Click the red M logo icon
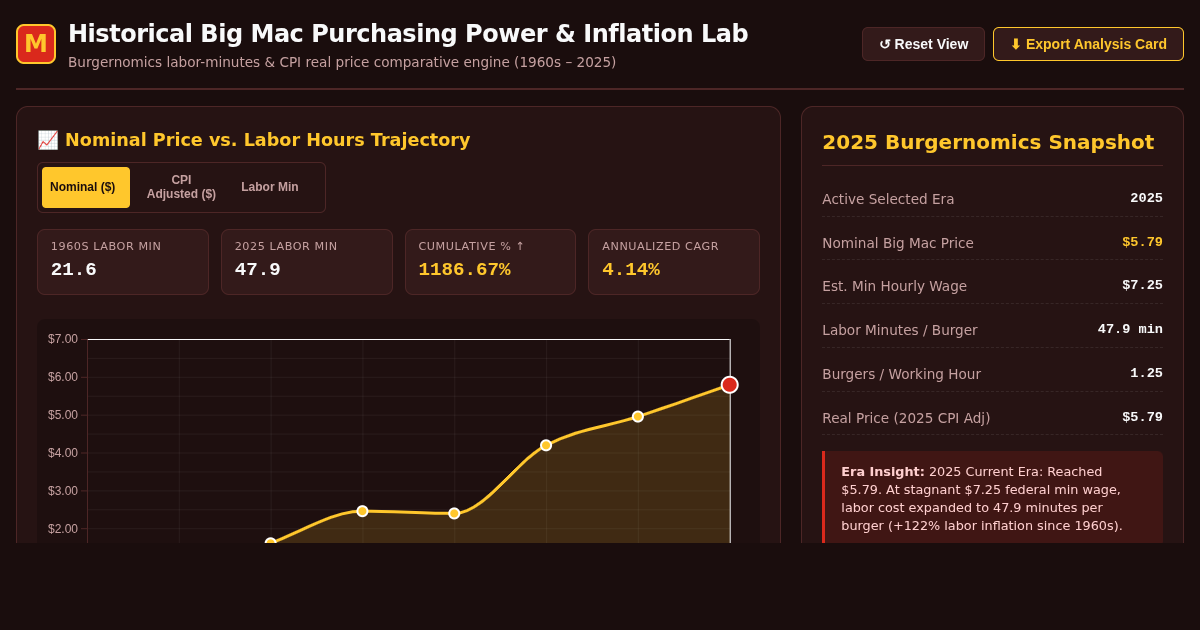Viewport: 1200px width, 630px height. click(36, 44)
